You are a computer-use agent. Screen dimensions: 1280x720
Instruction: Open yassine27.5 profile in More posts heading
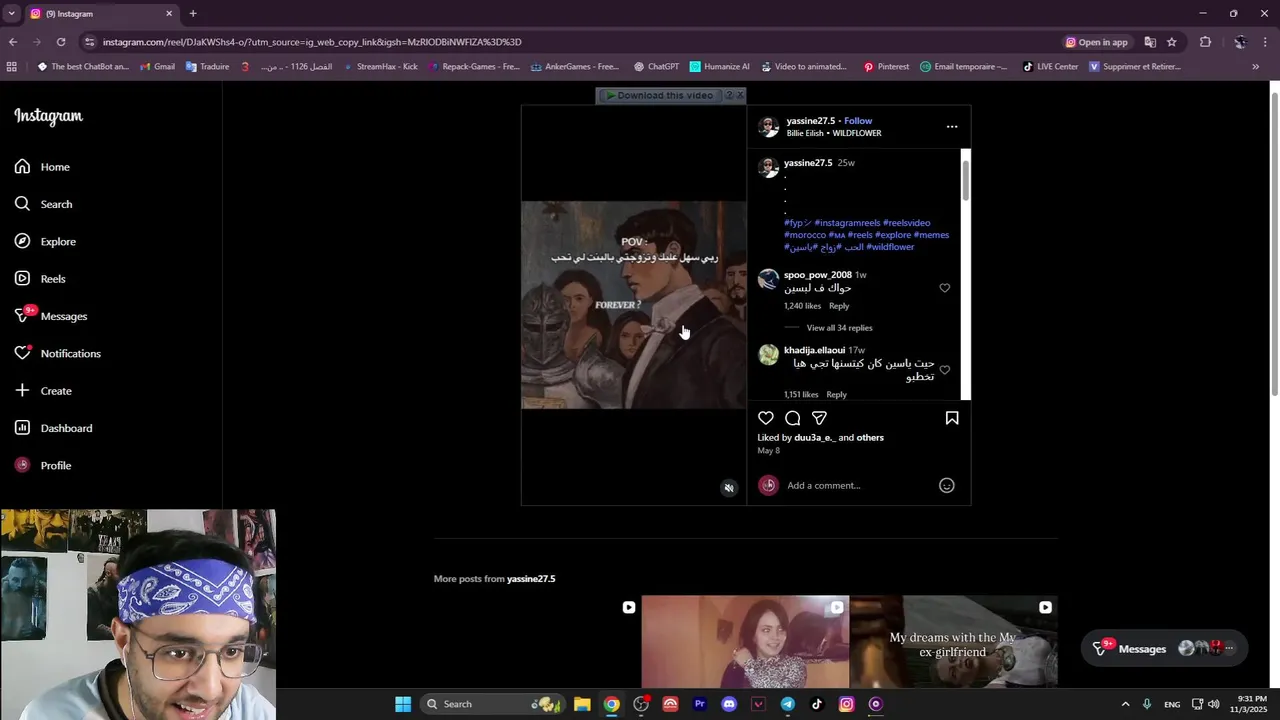[x=531, y=579]
